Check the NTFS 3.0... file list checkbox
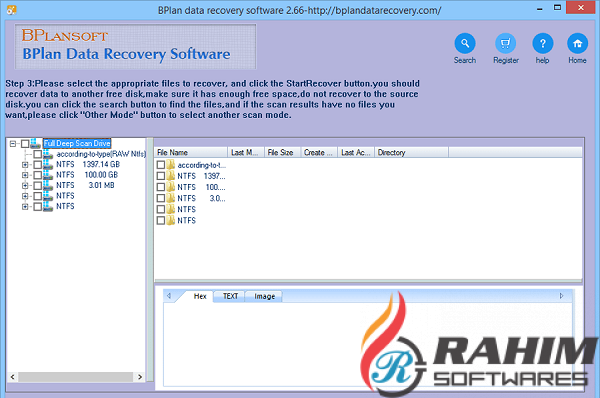 (x=161, y=198)
